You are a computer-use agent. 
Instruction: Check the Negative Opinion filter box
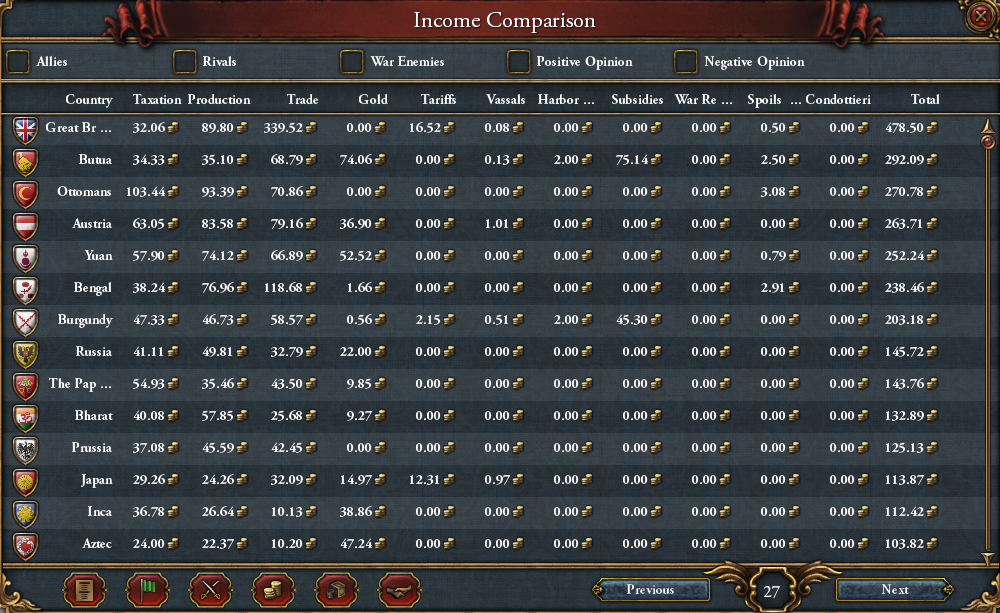coord(685,62)
